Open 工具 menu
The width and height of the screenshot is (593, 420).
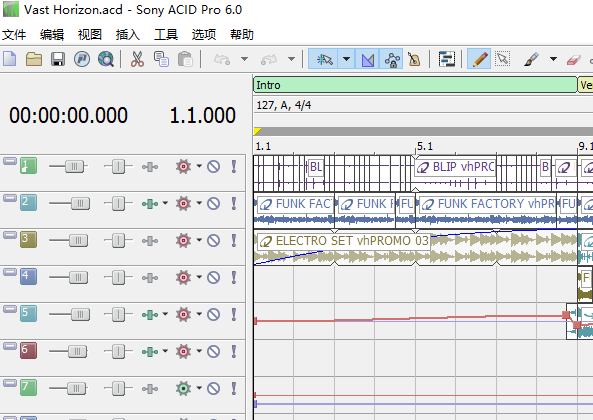[166, 35]
